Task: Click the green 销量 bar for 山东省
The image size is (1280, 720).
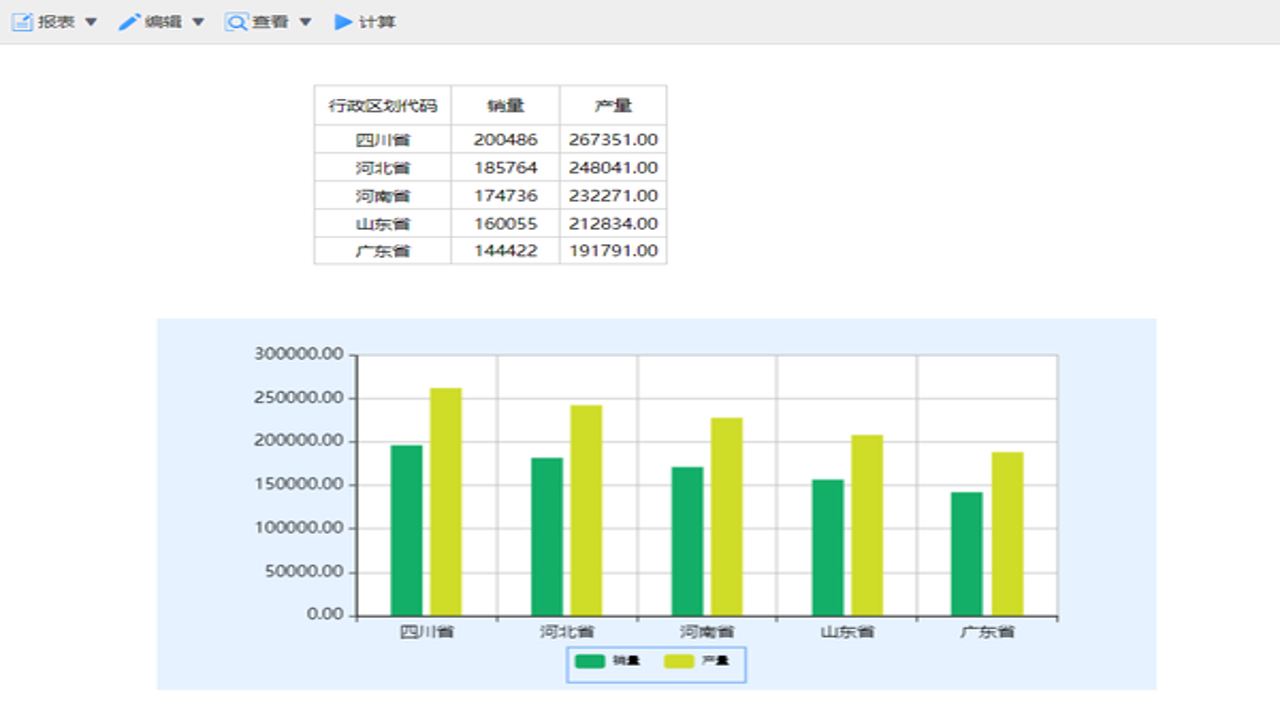Action: [x=828, y=547]
